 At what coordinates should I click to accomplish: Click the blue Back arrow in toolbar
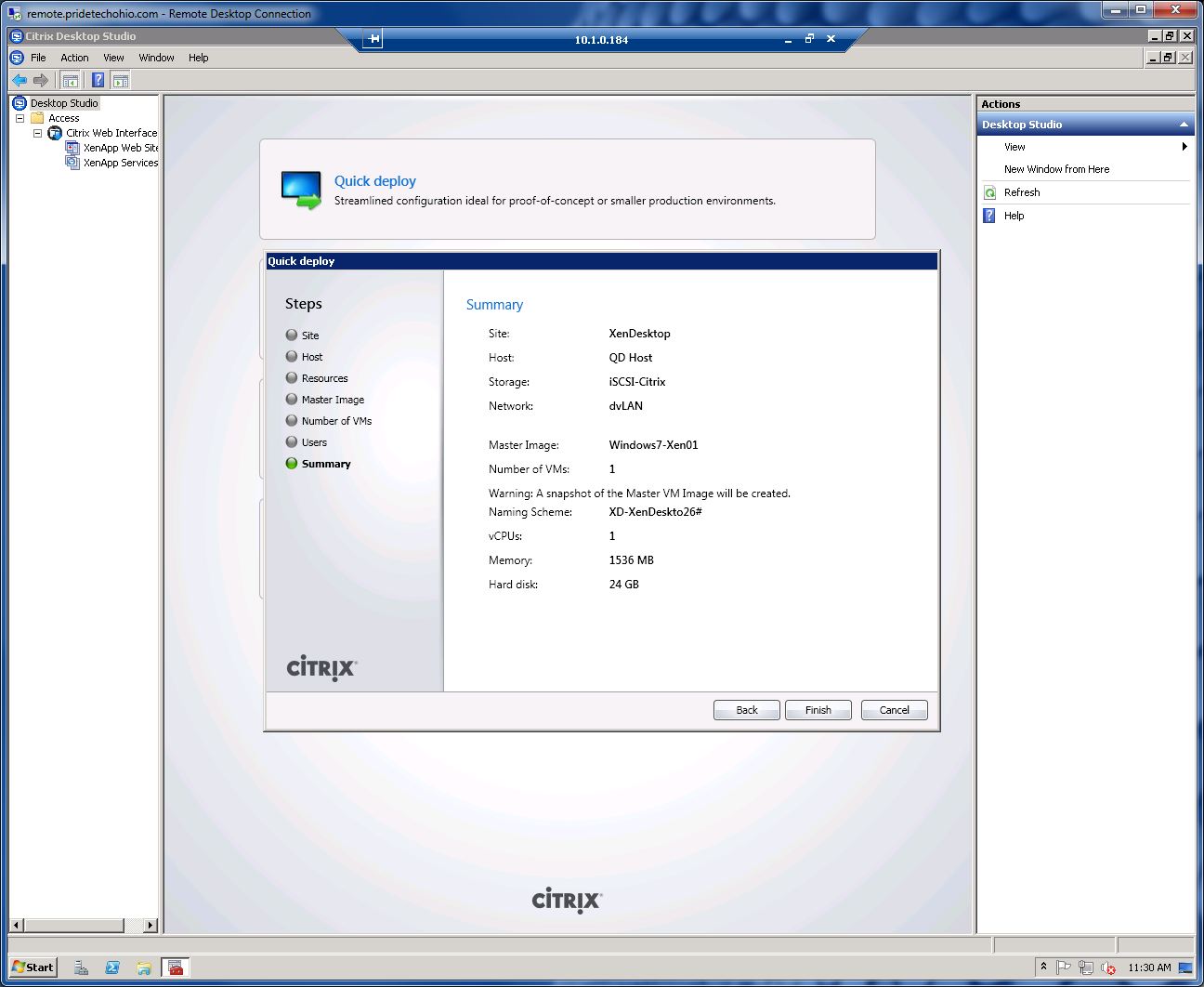pos(20,80)
